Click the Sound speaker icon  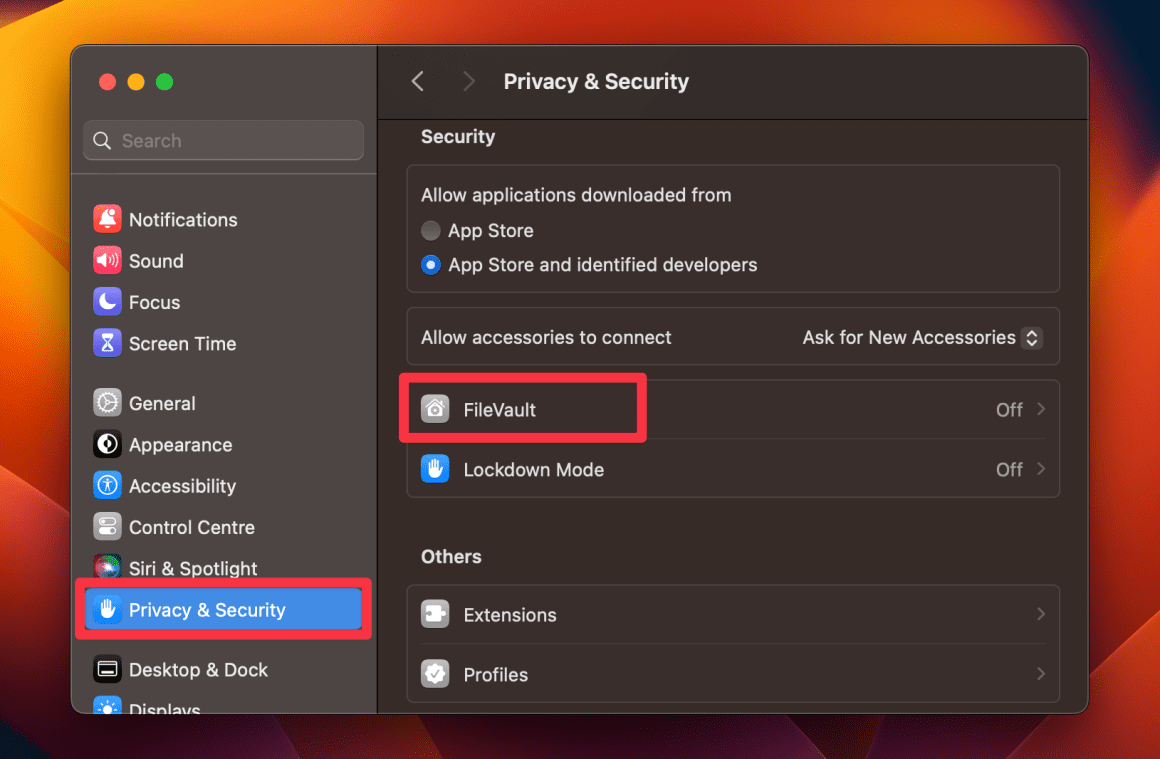click(107, 260)
